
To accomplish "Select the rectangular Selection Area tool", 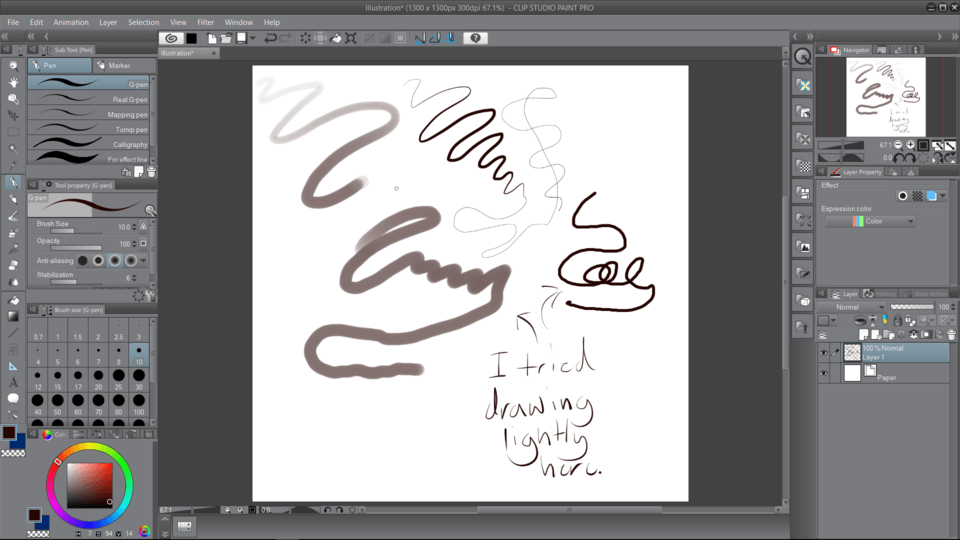I will 13,132.
